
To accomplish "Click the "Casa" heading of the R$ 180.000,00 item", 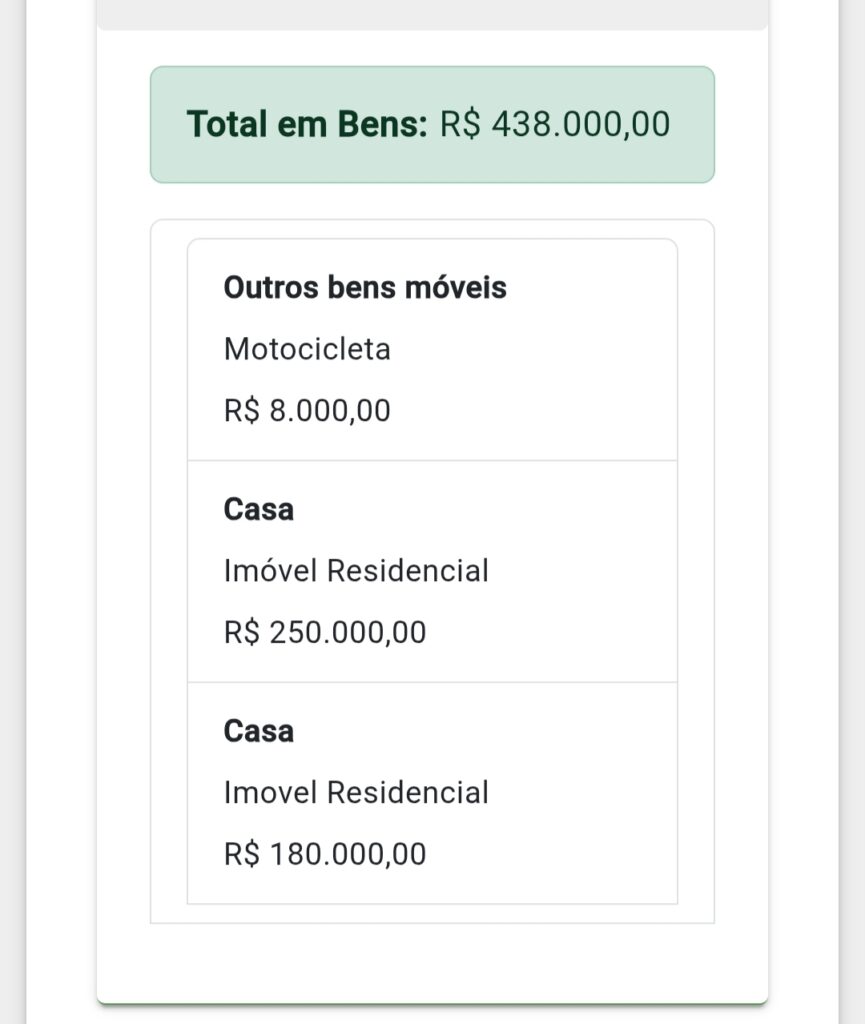I will (259, 732).
